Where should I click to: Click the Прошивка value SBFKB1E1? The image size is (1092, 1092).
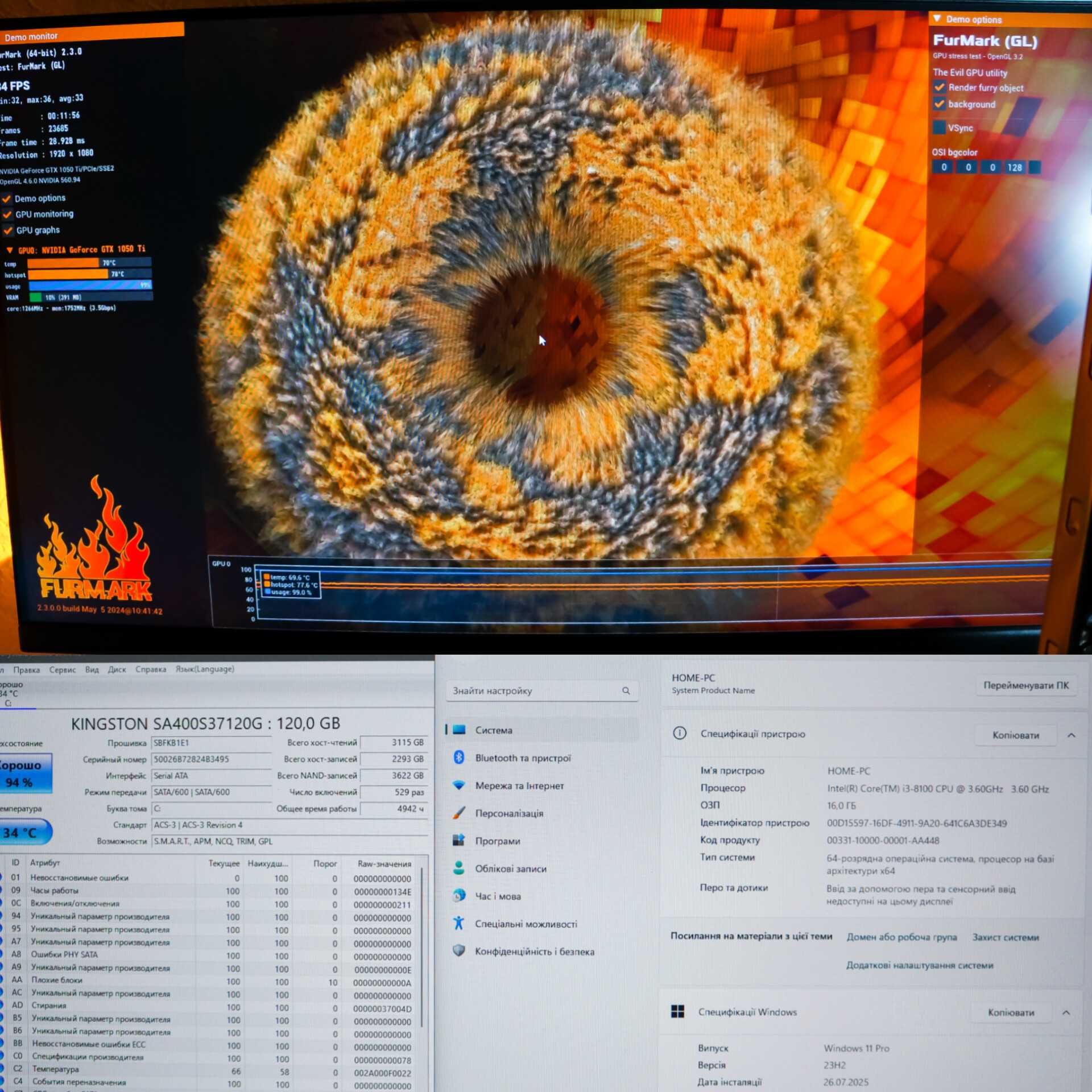tap(211, 743)
